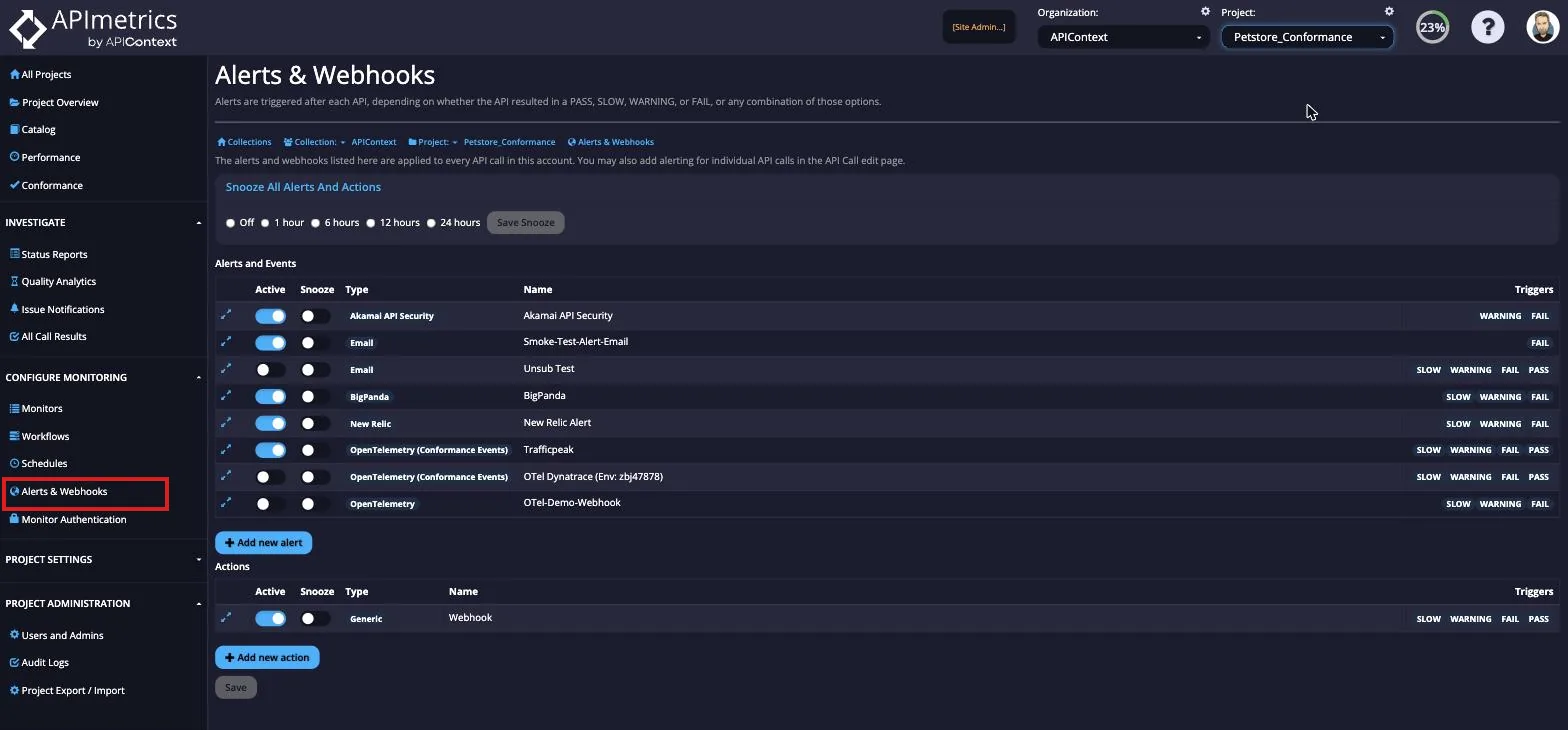Screen dimensions: 1568x730
Task: Go to Monitors in sidebar
Action: point(36,408)
